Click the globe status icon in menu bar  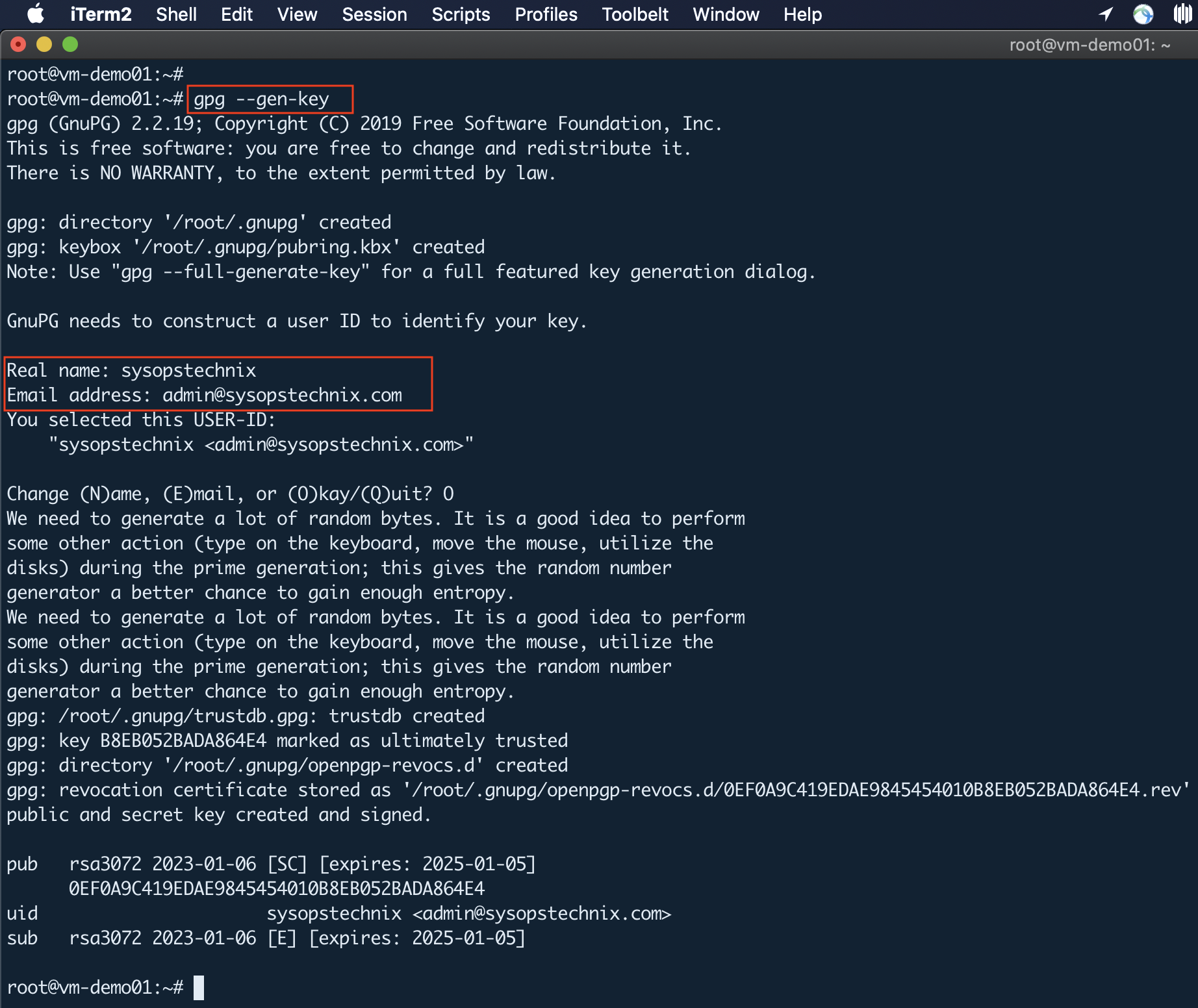point(1143,14)
